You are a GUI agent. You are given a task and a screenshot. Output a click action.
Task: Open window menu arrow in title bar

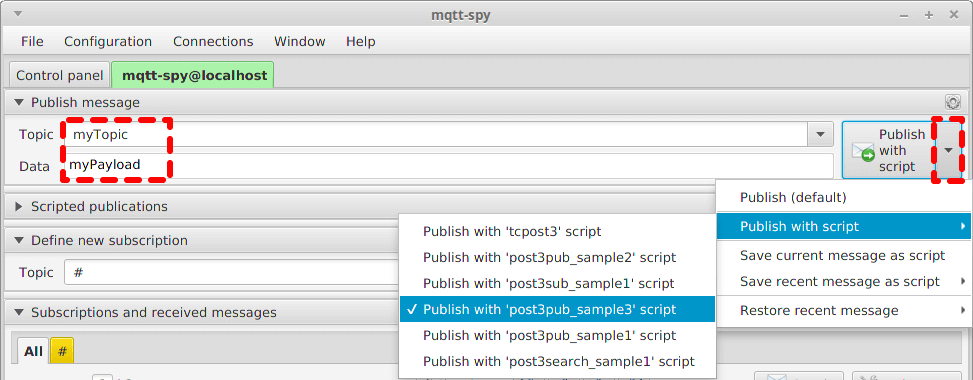coord(17,14)
